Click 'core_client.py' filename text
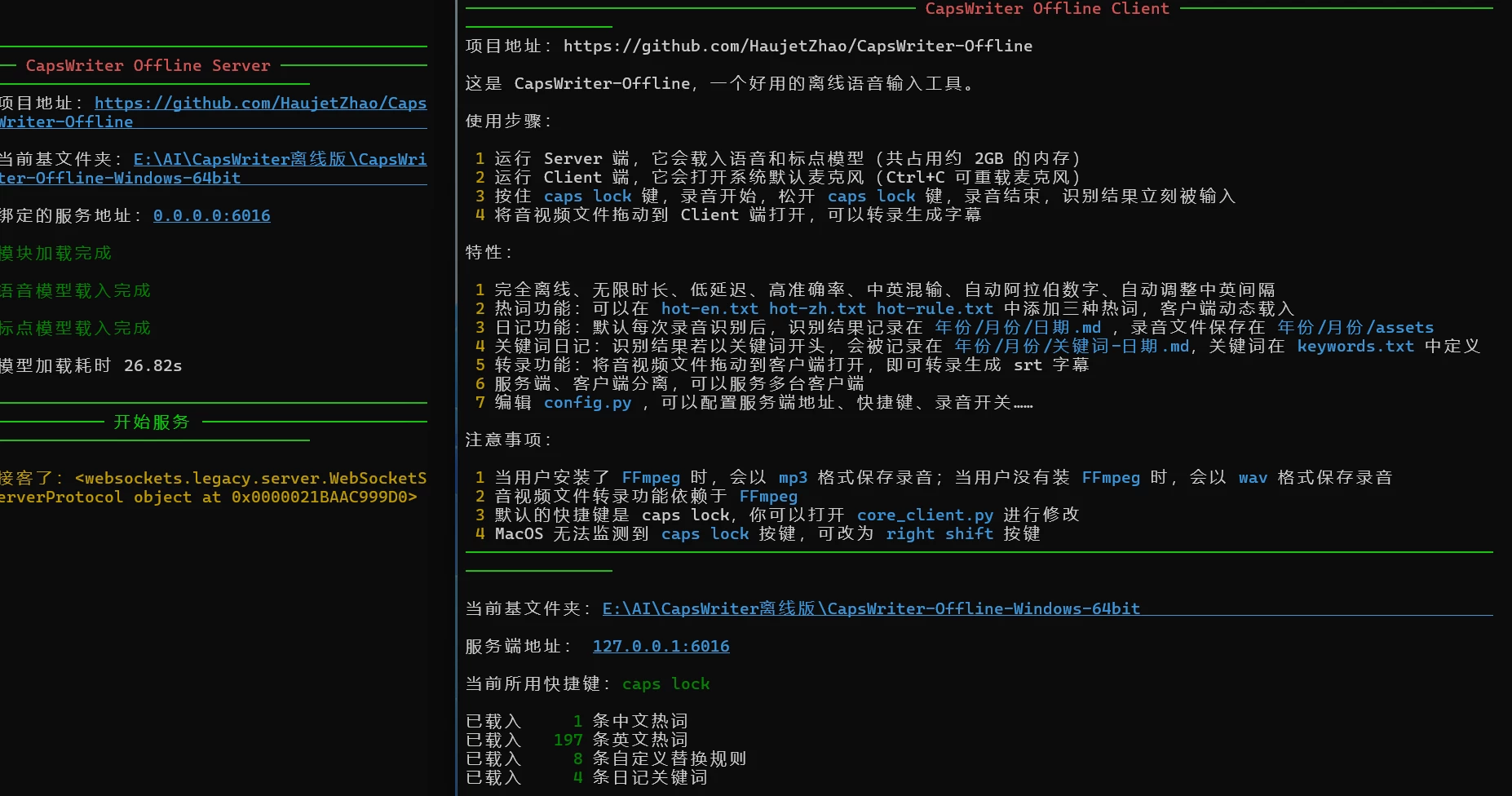The width and height of the screenshot is (1512, 796). [925, 515]
